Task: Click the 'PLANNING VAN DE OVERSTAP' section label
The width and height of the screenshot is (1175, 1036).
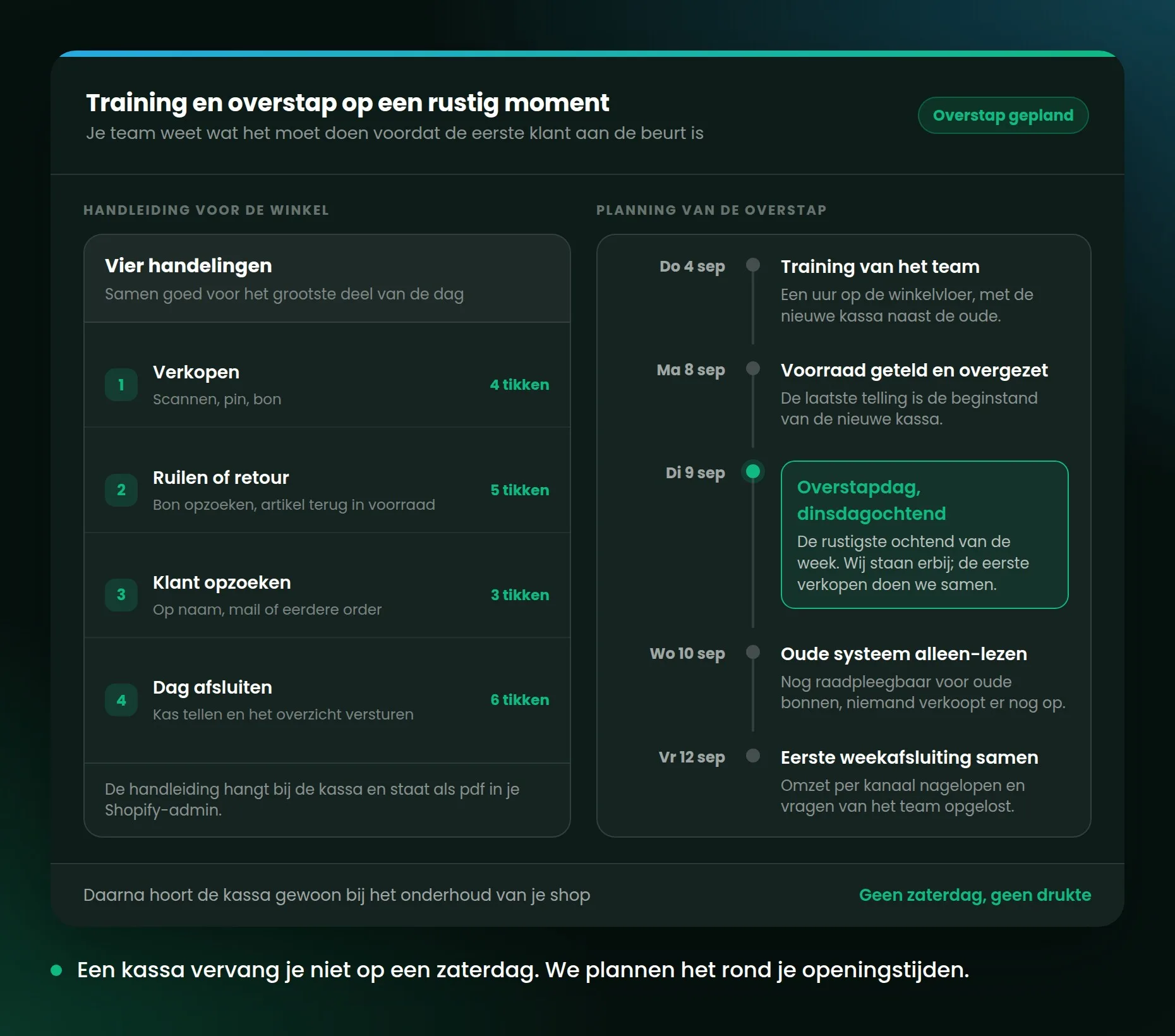Action: click(711, 210)
